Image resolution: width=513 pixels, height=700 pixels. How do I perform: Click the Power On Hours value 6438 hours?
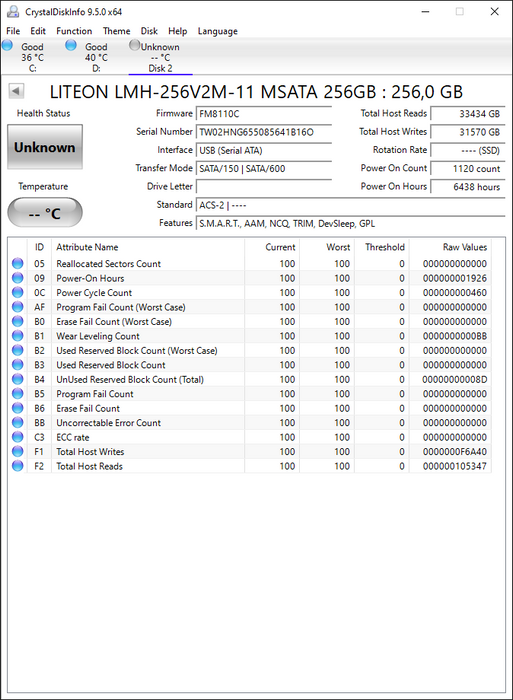pos(468,187)
